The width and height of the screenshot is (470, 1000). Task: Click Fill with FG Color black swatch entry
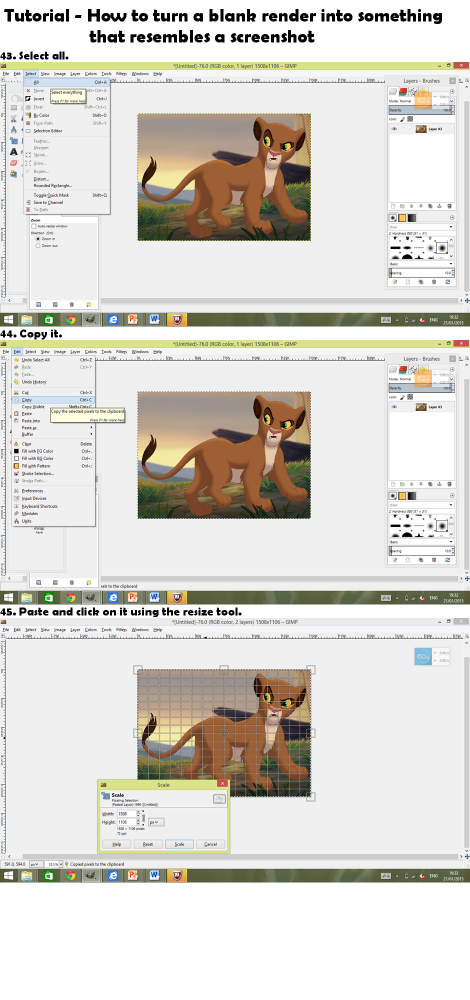click(53, 451)
